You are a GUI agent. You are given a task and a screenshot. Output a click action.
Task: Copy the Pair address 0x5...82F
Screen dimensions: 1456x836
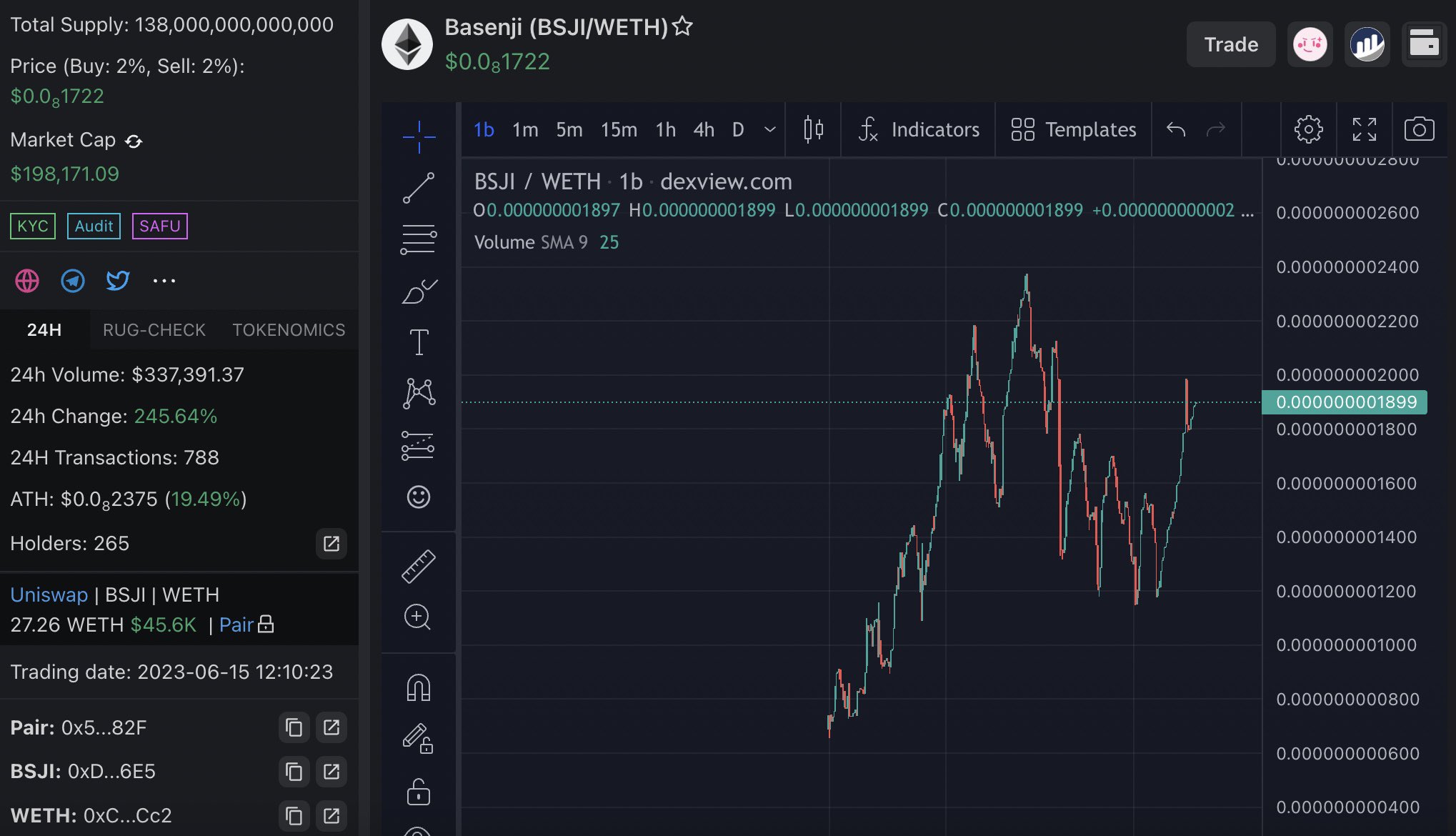tap(294, 727)
